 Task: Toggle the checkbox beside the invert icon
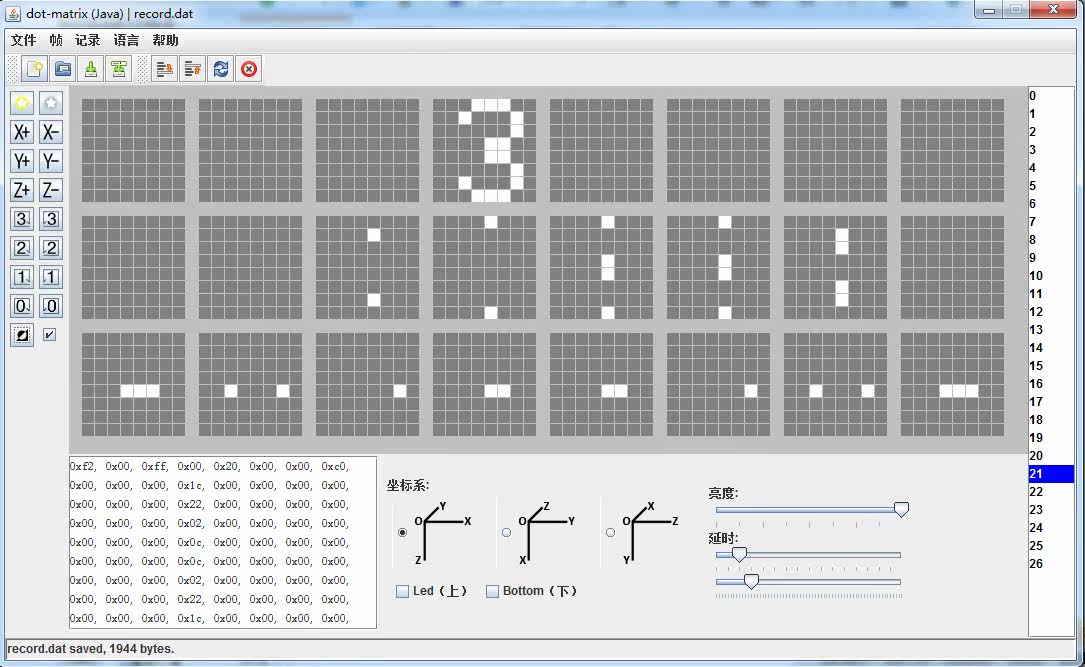click(49, 335)
